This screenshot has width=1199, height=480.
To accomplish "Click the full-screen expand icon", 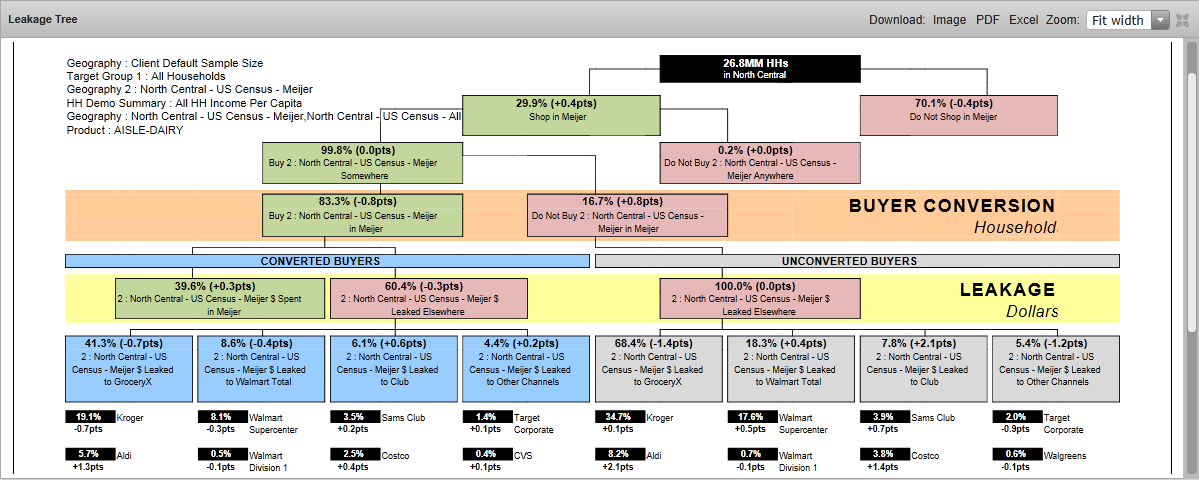I will coord(1183,20).
